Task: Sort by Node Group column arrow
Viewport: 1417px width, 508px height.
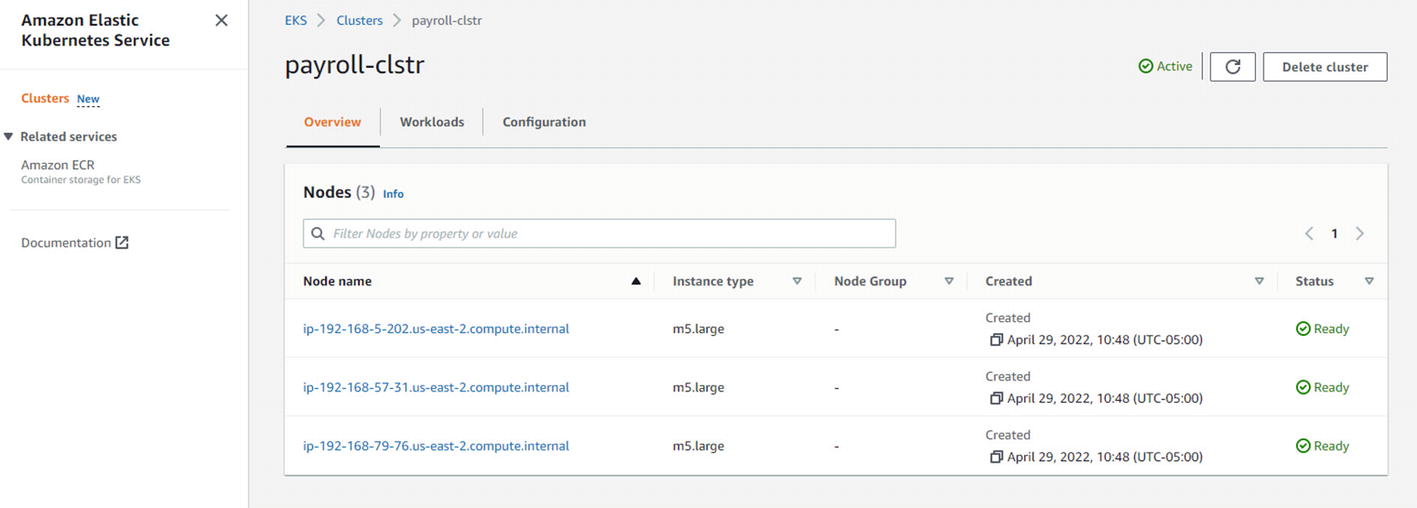Action: click(x=949, y=281)
